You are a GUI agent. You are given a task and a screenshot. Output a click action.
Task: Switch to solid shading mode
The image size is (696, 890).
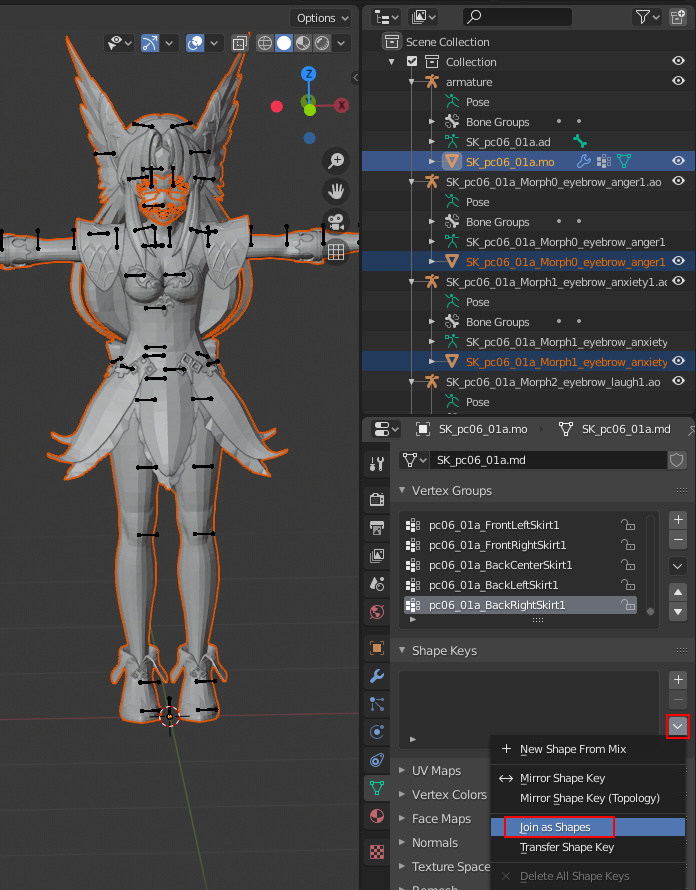(284, 43)
